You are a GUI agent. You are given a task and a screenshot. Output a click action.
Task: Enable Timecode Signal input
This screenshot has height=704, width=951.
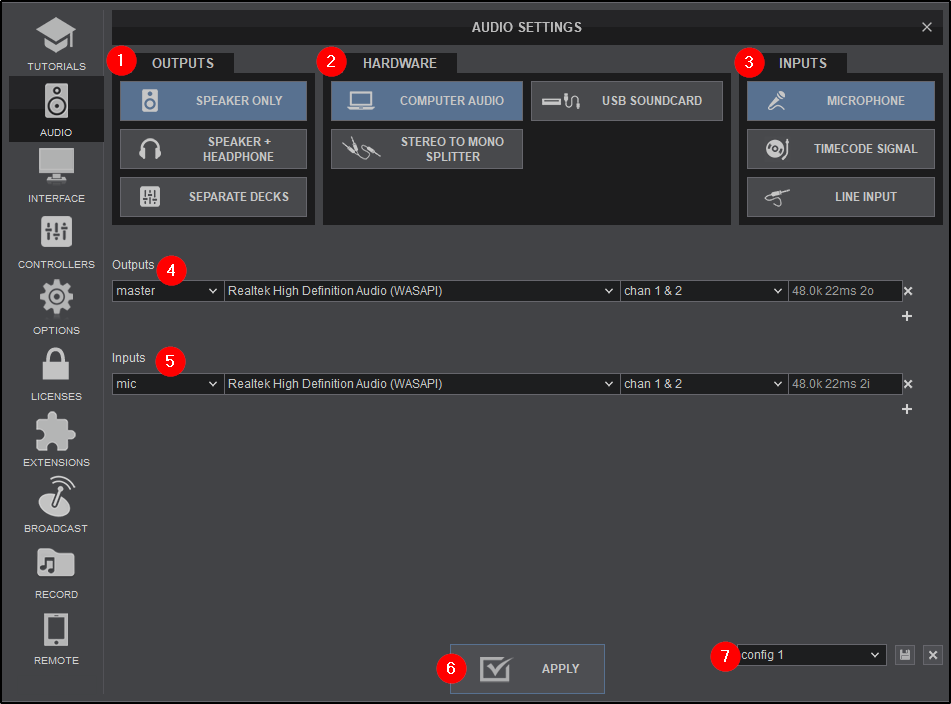point(840,149)
